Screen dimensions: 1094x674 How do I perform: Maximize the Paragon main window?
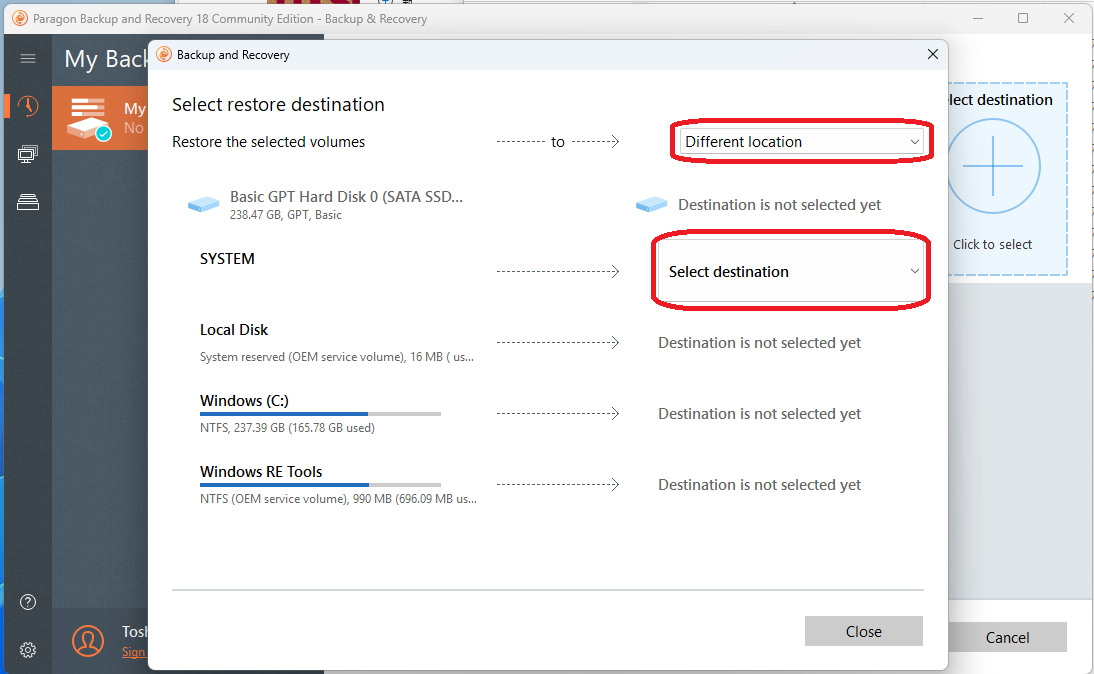(x=1023, y=18)
